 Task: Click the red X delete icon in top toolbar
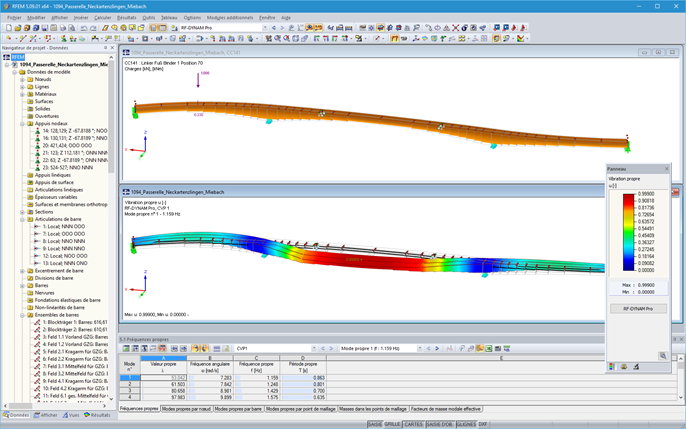pyautogui.click(x=455, y=28)
